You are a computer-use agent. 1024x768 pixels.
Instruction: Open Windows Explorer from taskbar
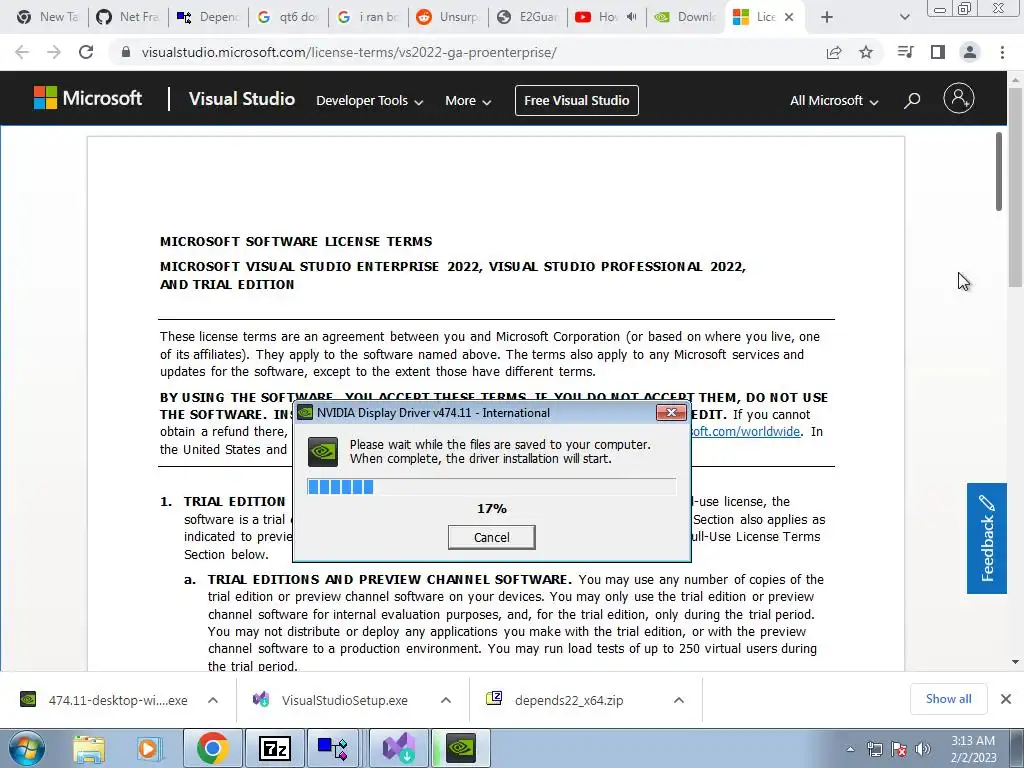pos(89,748)
